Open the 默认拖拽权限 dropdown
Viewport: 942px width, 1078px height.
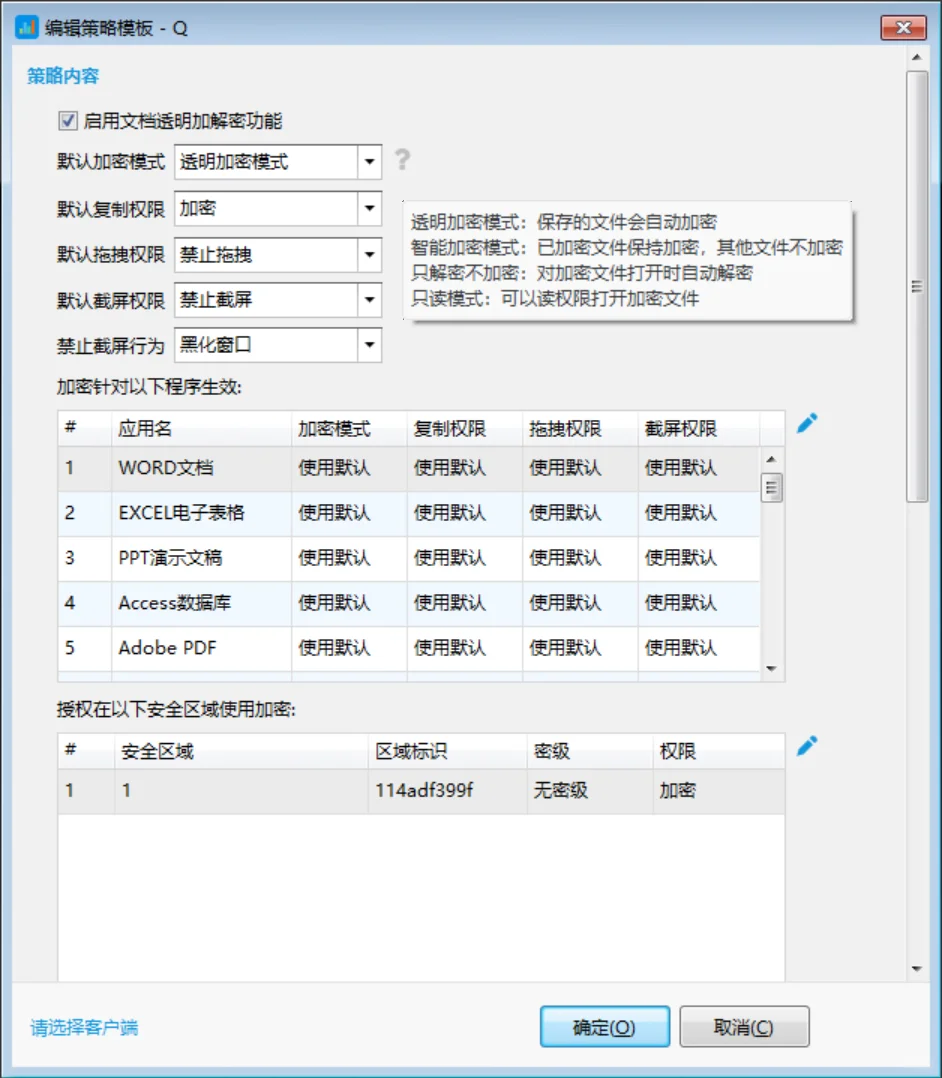pyautogui.click(x=368, y=255)
